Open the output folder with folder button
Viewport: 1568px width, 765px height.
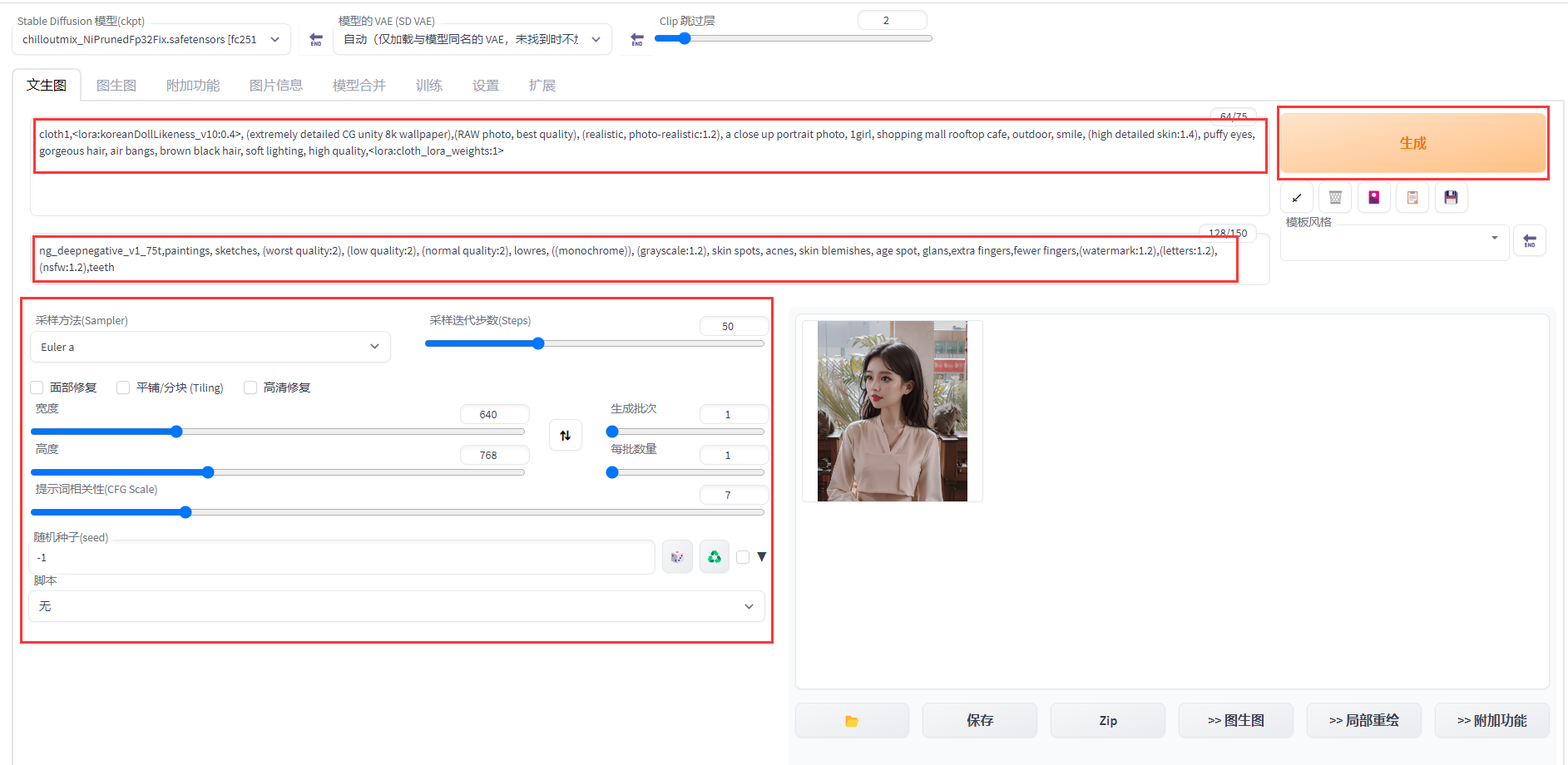tap(852, 721)
